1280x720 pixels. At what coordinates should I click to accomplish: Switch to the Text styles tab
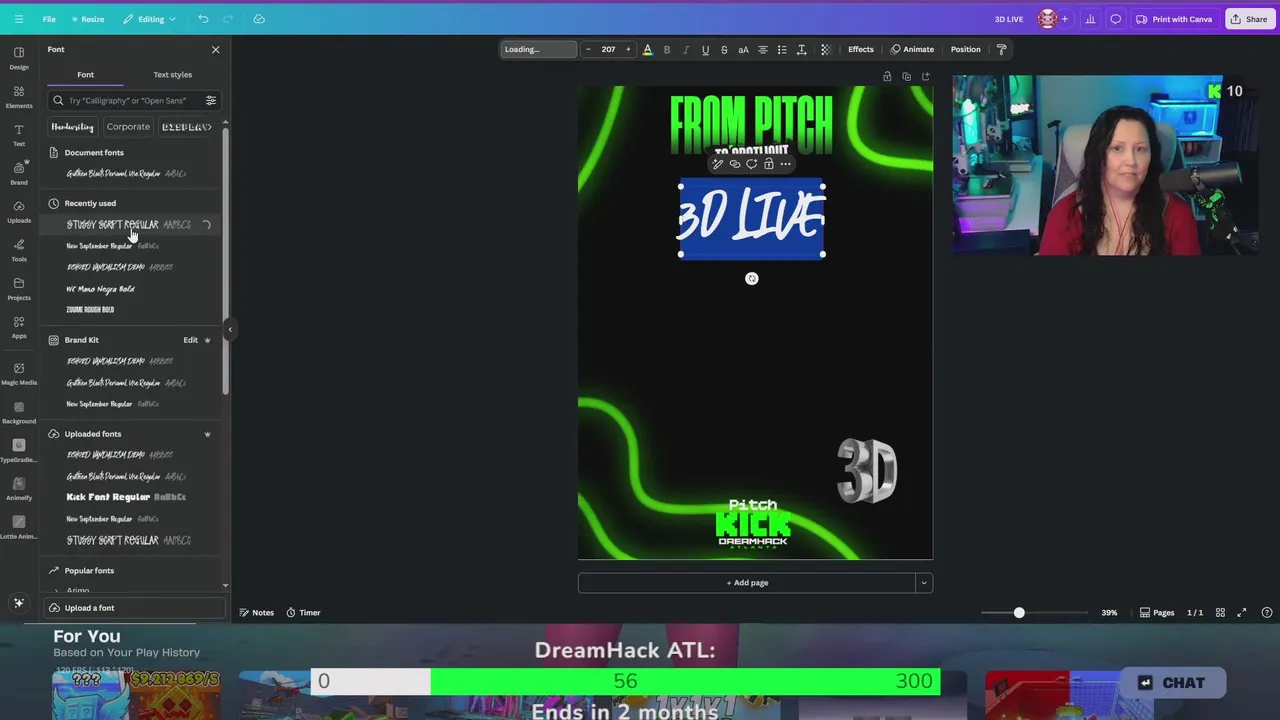pos(173,75)
